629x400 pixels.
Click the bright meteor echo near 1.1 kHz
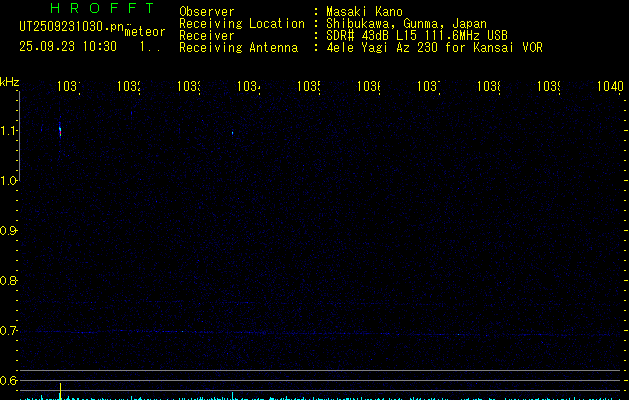click(x=60, y=130)
